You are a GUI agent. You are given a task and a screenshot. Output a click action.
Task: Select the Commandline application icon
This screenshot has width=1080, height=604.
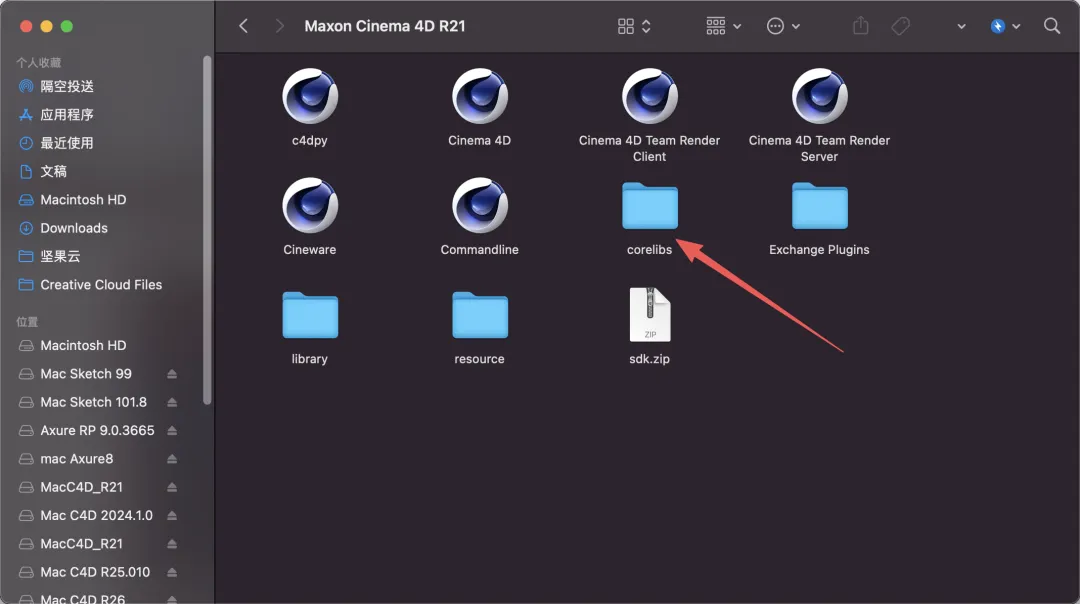pyautogui.click(x=479, y=205)
